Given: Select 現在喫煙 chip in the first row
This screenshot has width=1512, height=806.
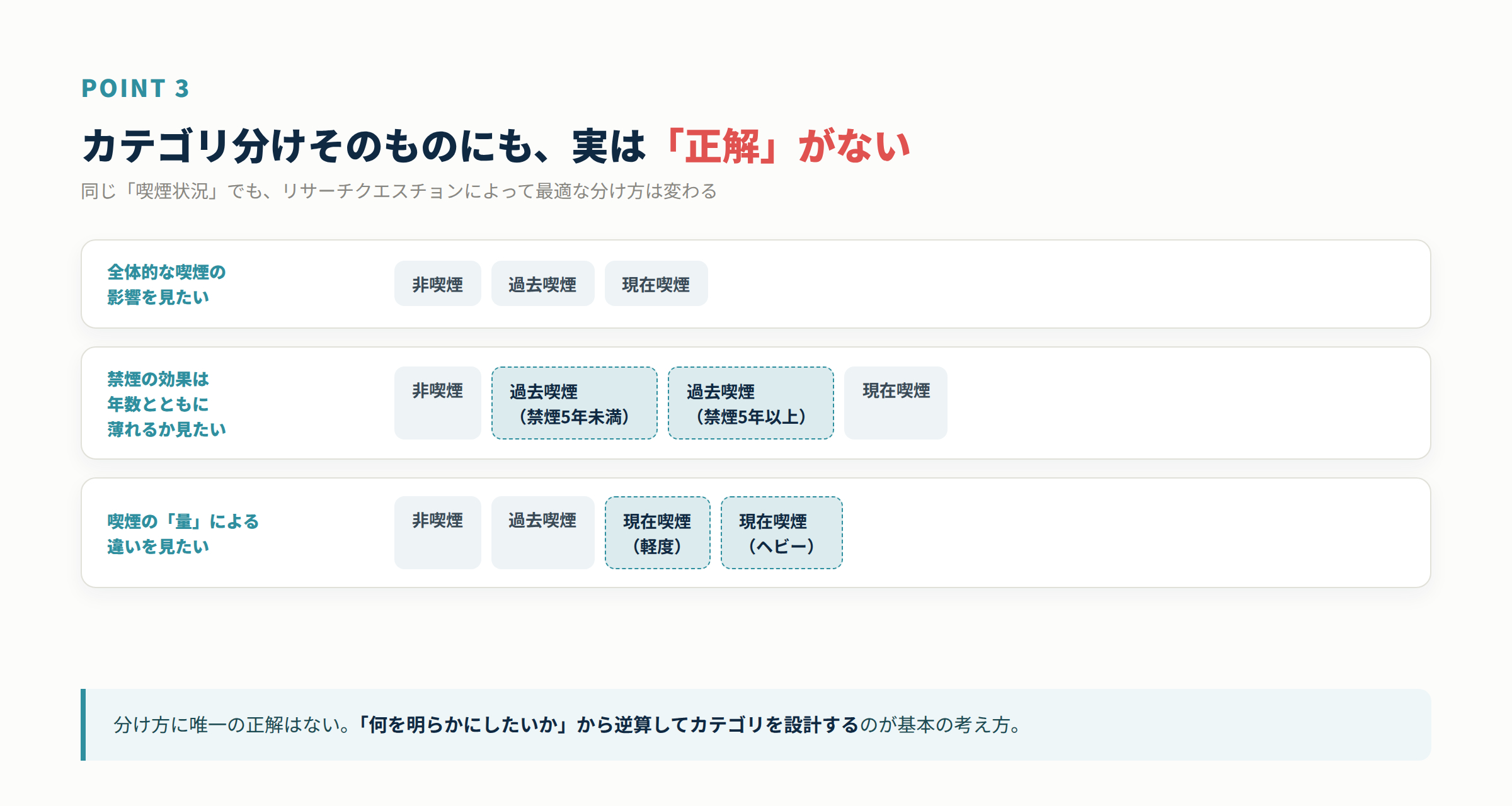Looking at the screenshot, I should click(656, 284).
